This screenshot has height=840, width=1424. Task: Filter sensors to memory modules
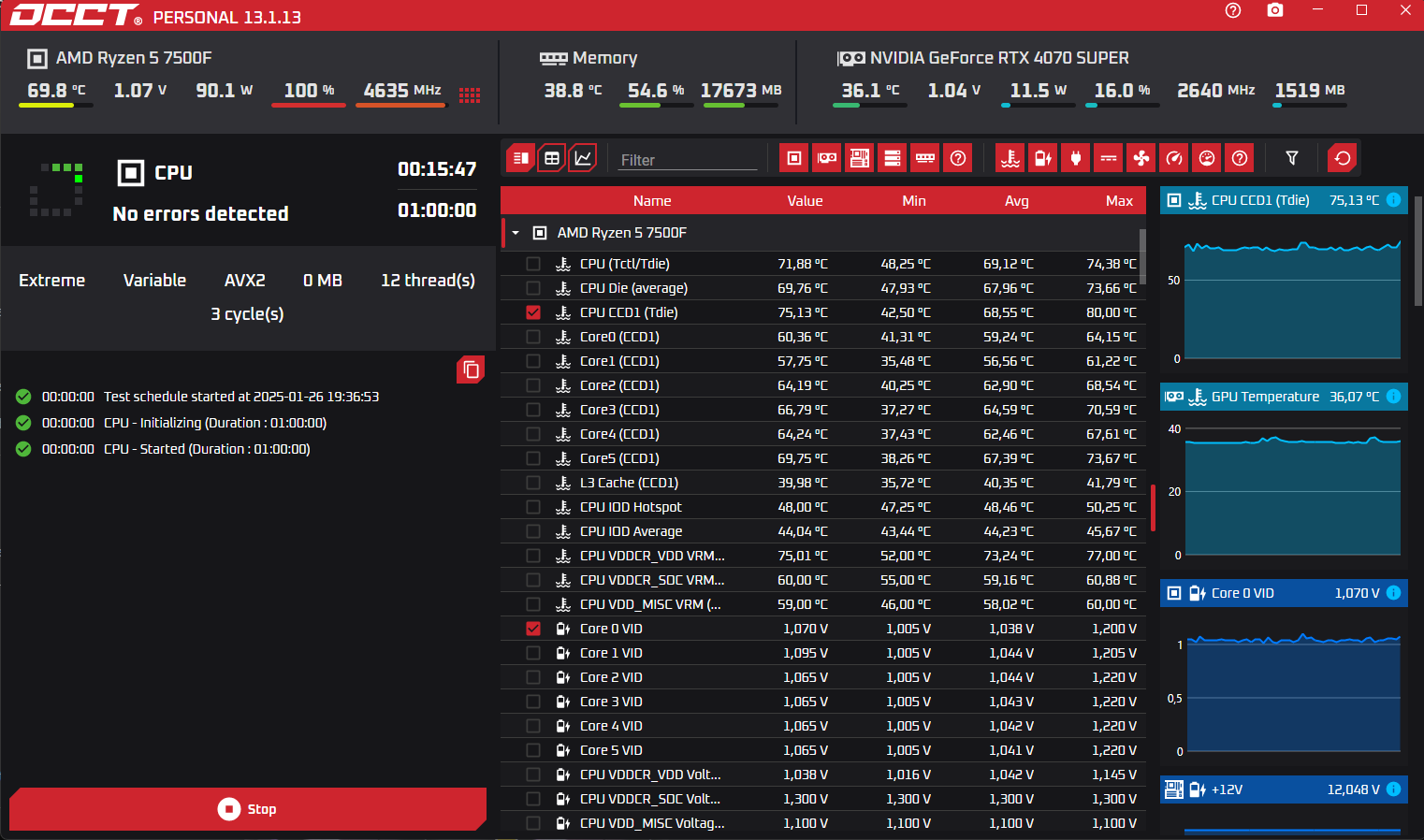(925, 158)
